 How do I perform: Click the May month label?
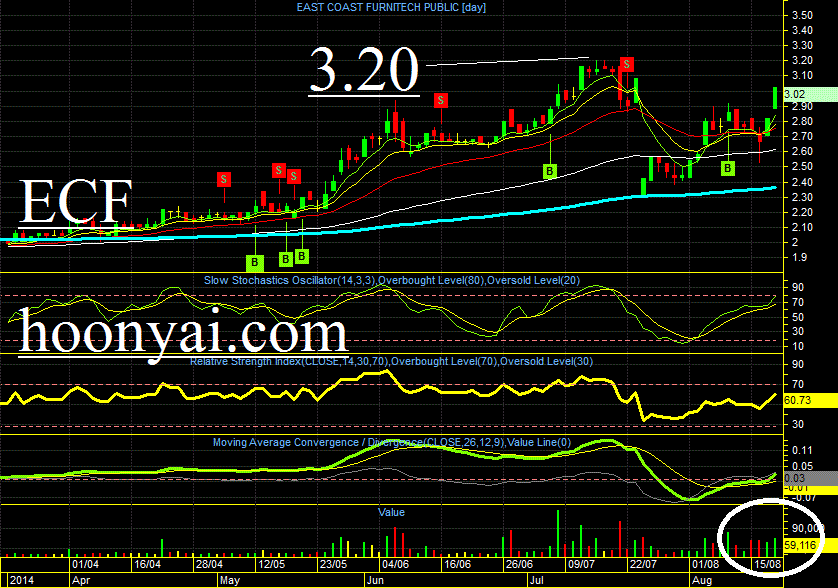coord(230,580)
